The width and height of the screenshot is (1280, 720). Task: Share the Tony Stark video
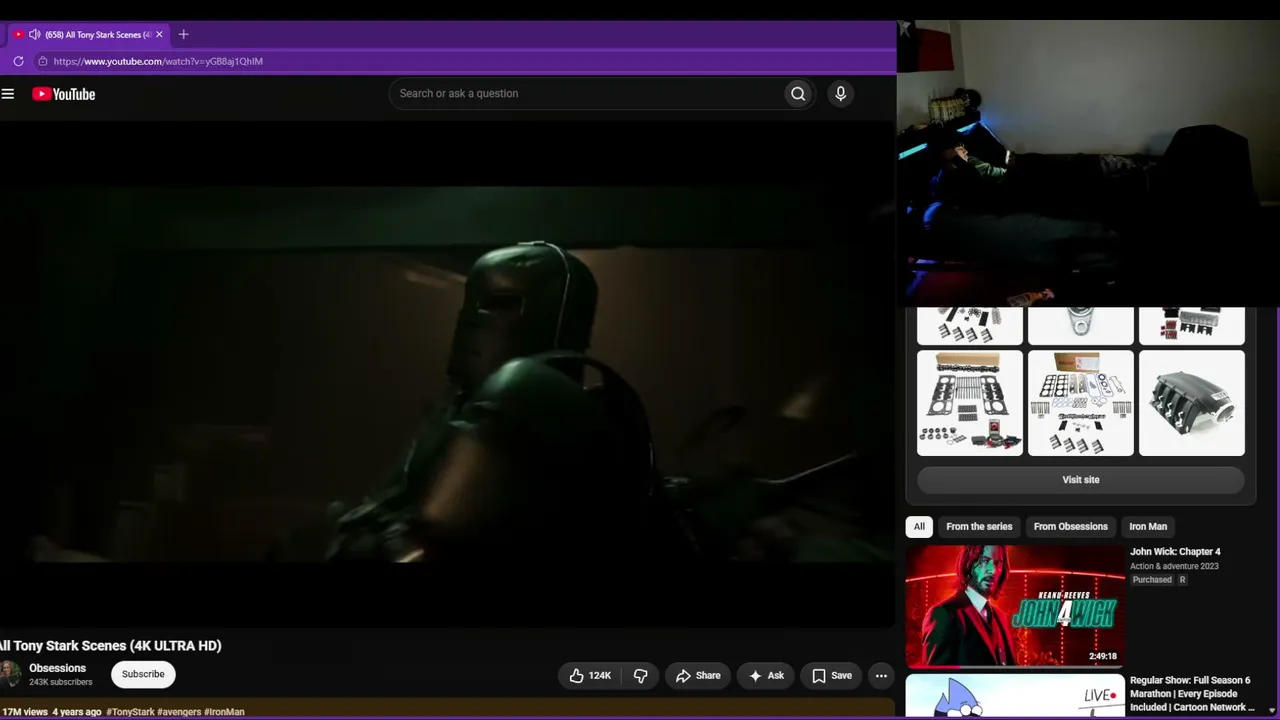698,676
